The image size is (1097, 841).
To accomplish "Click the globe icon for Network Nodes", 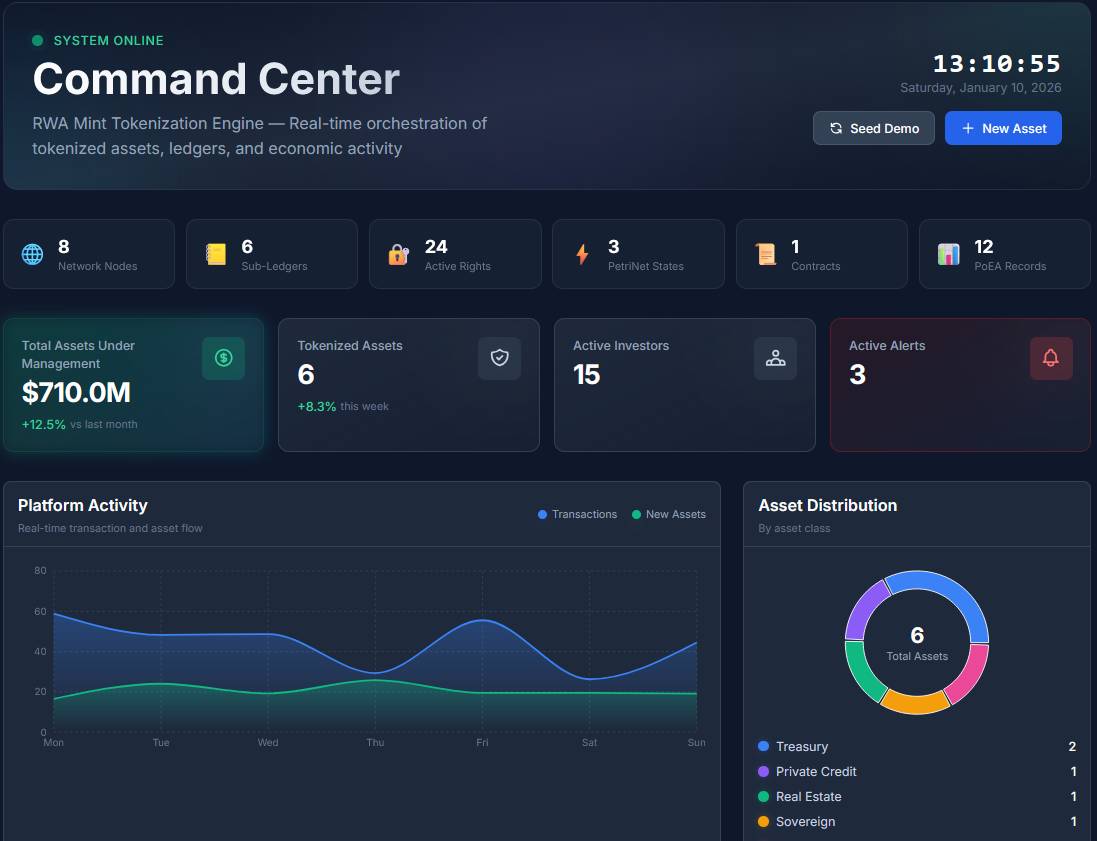I will point(33,254).
